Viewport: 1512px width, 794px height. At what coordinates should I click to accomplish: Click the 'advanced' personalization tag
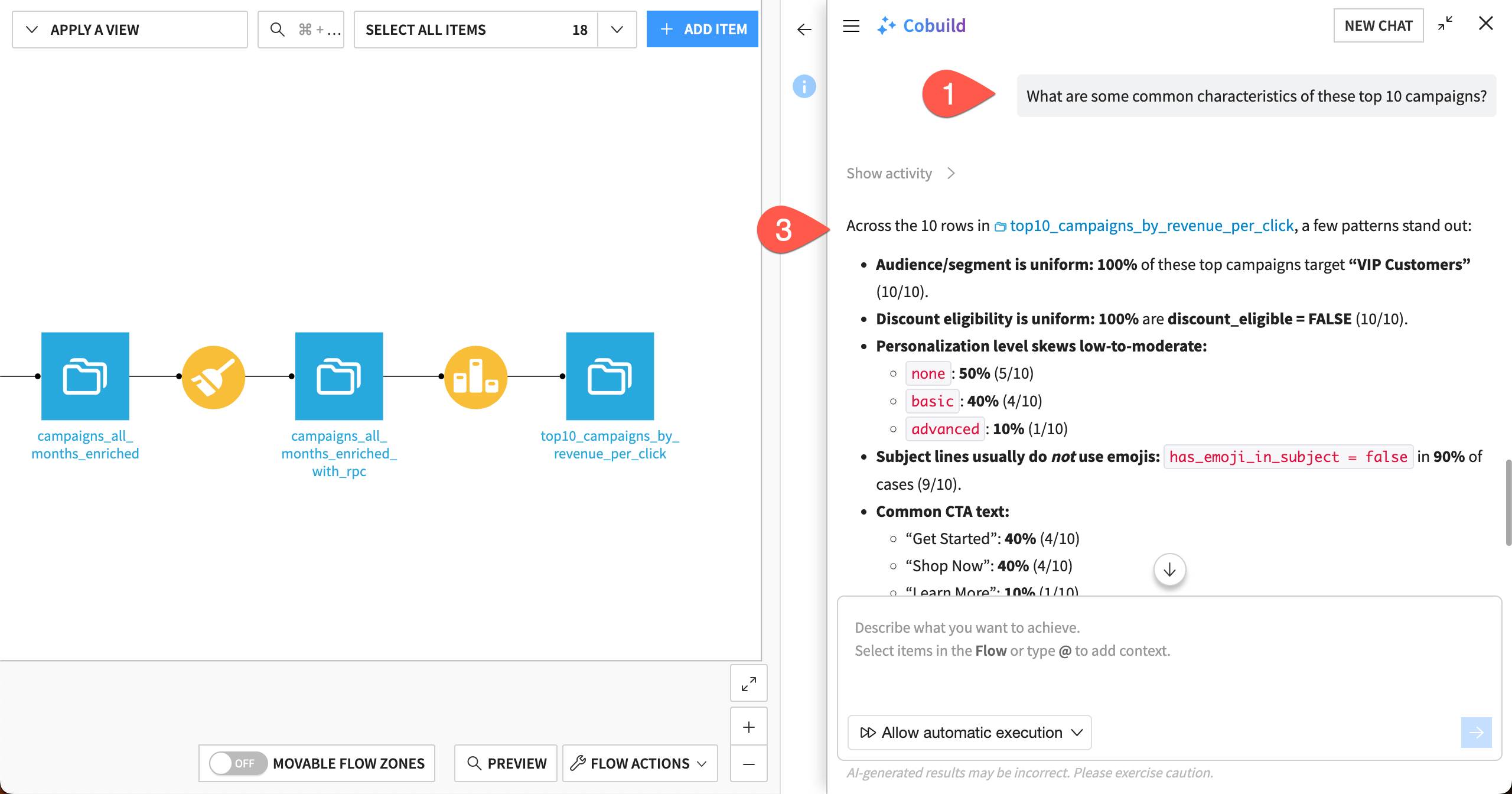(x=945, y=429)
